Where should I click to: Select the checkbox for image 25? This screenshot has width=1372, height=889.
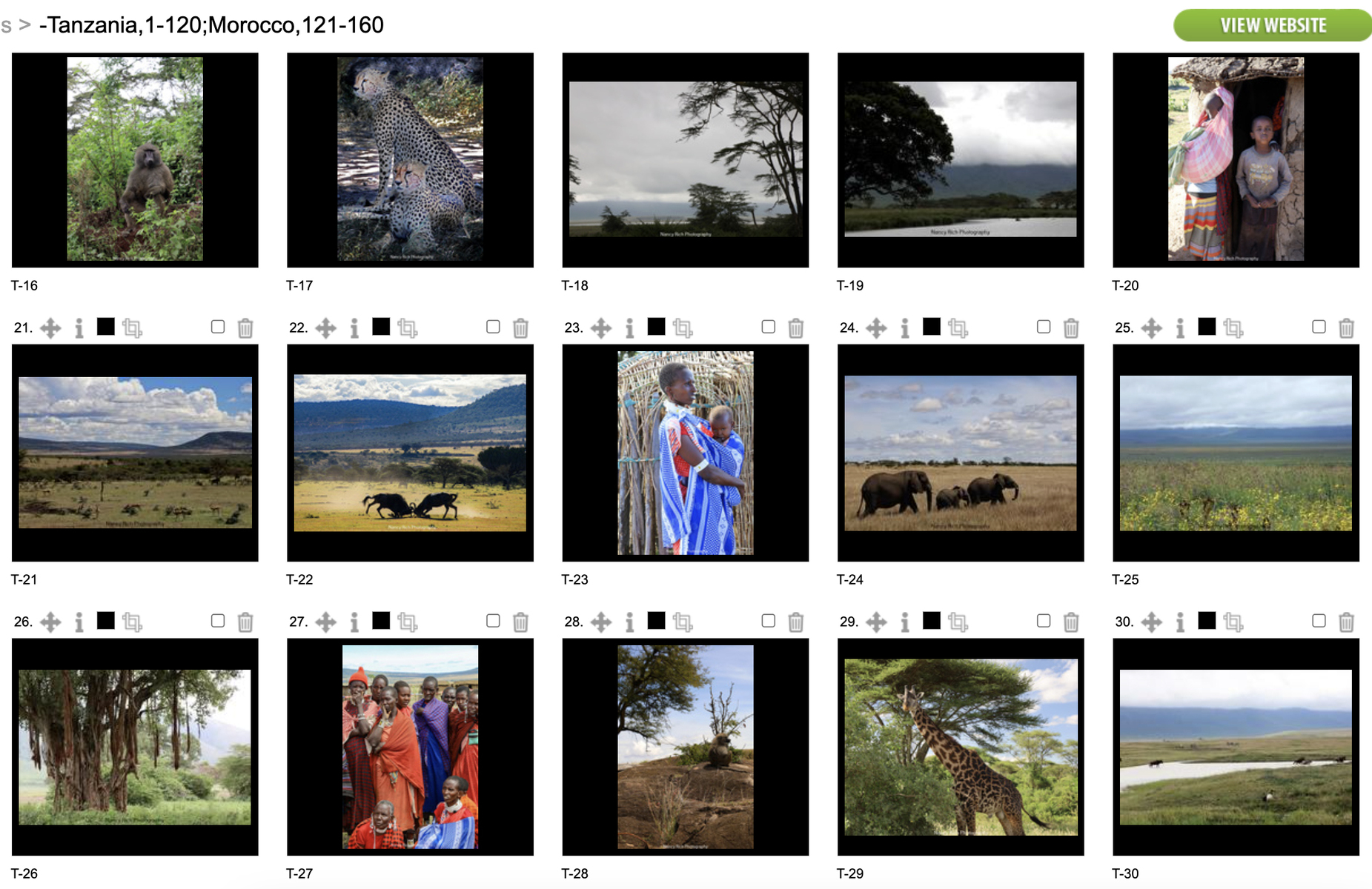pos(1319,327)
